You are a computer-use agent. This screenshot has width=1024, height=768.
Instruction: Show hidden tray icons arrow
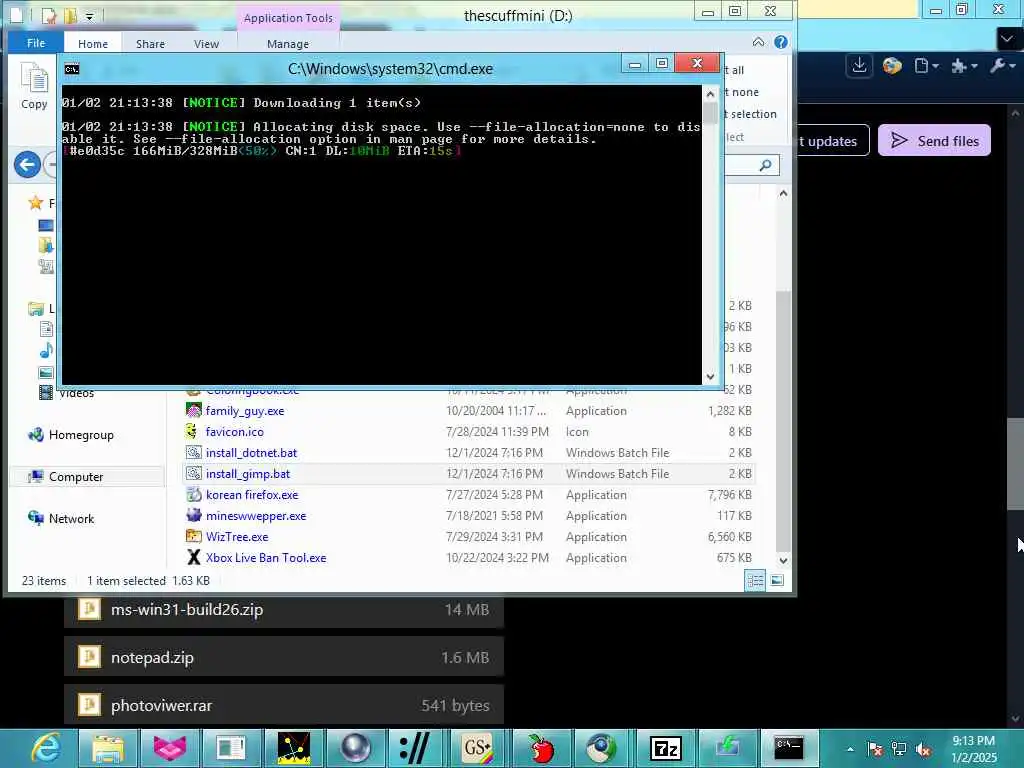(850, 750)
